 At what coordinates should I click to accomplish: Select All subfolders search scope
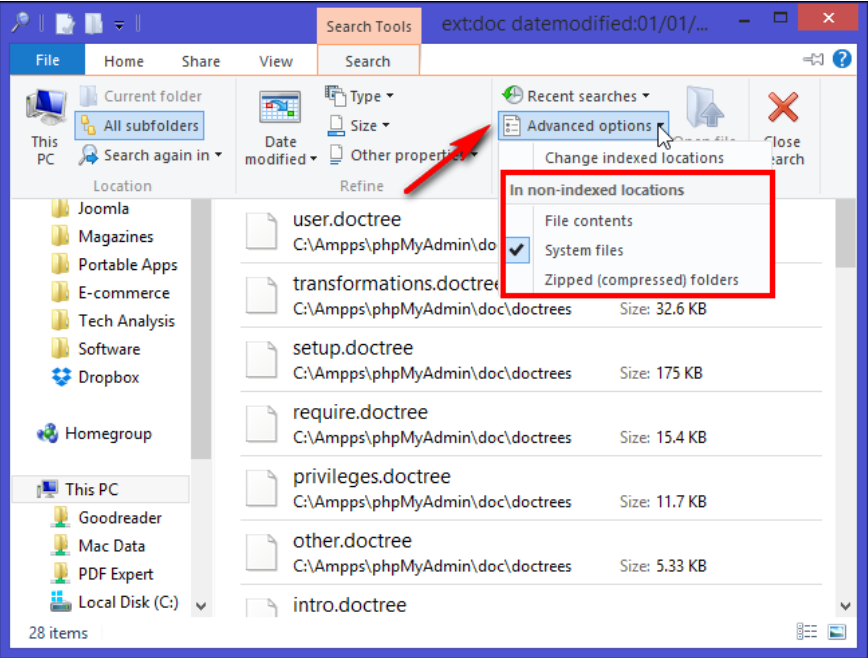(140, 126)
